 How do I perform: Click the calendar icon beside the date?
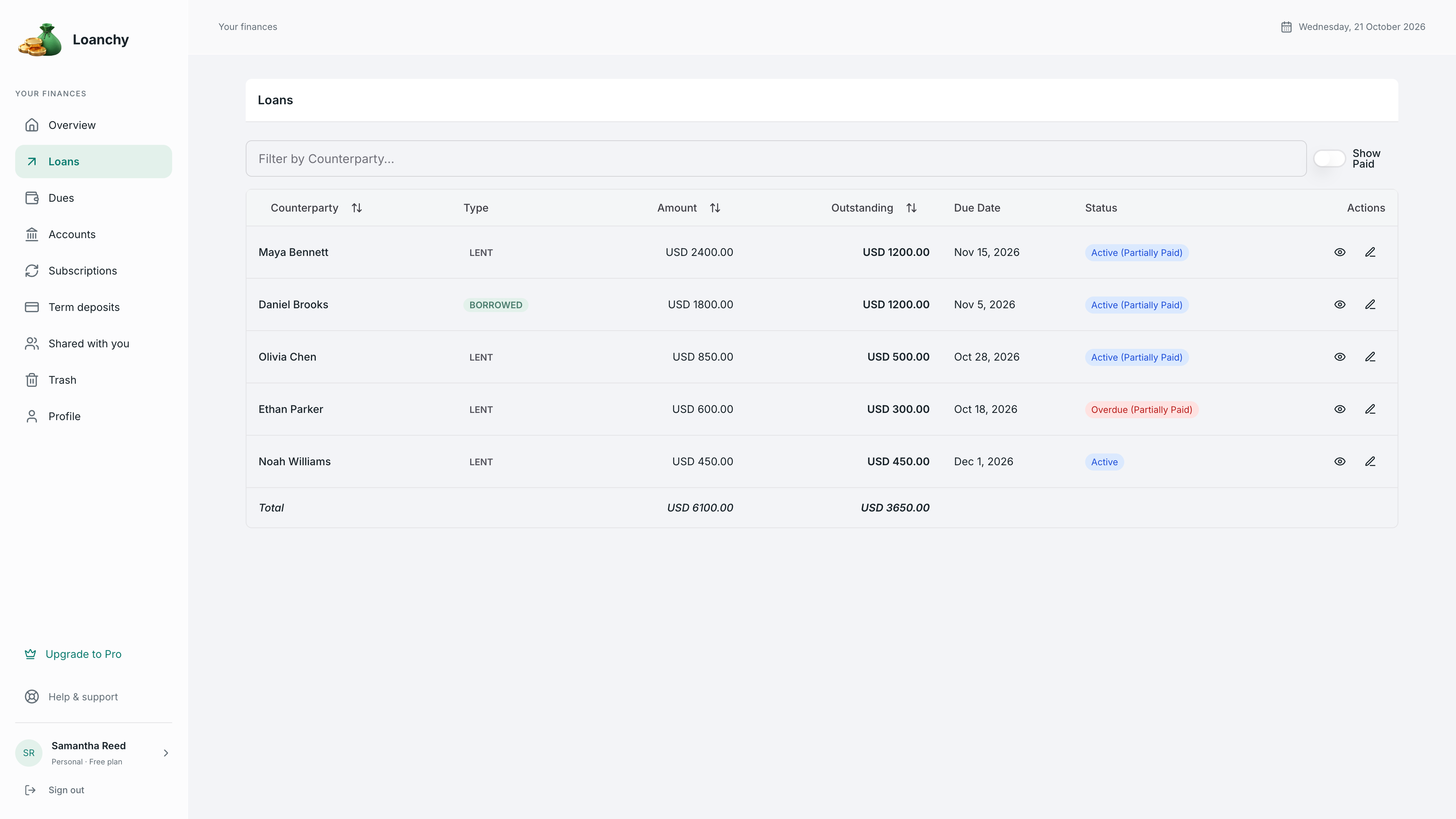(1286, 27)
